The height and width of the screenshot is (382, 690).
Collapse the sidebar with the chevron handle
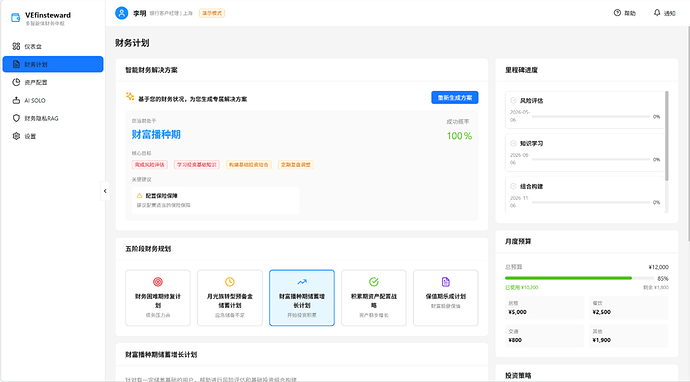105,191
